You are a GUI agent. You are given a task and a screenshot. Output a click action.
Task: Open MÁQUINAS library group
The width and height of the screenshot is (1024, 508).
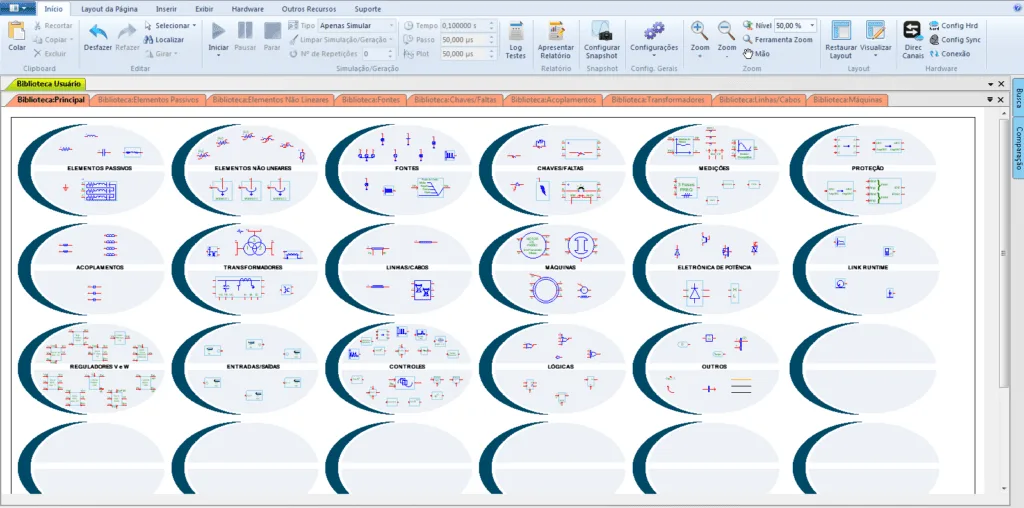[x=551, y=269]
